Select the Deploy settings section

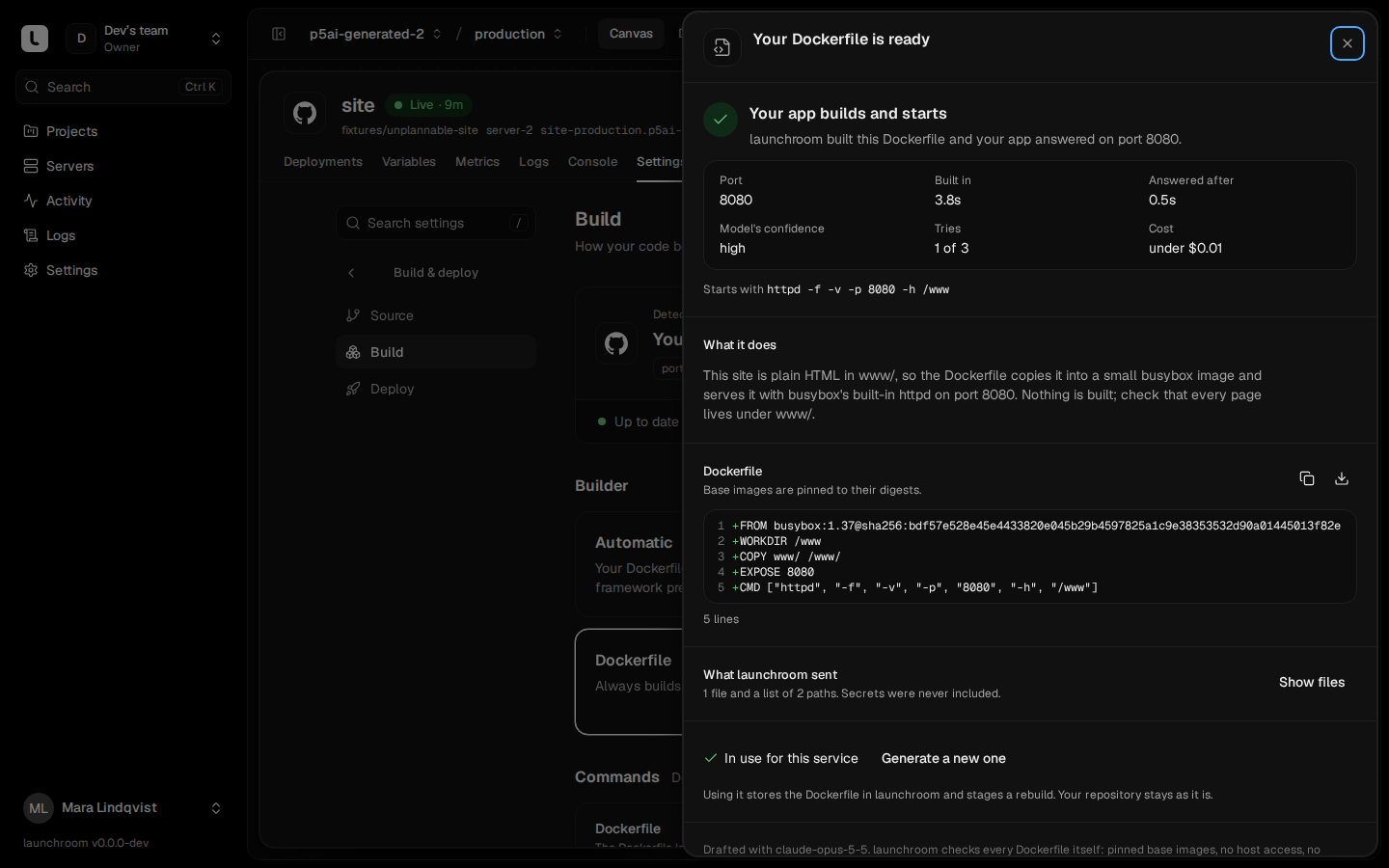(x=436, y=389)
